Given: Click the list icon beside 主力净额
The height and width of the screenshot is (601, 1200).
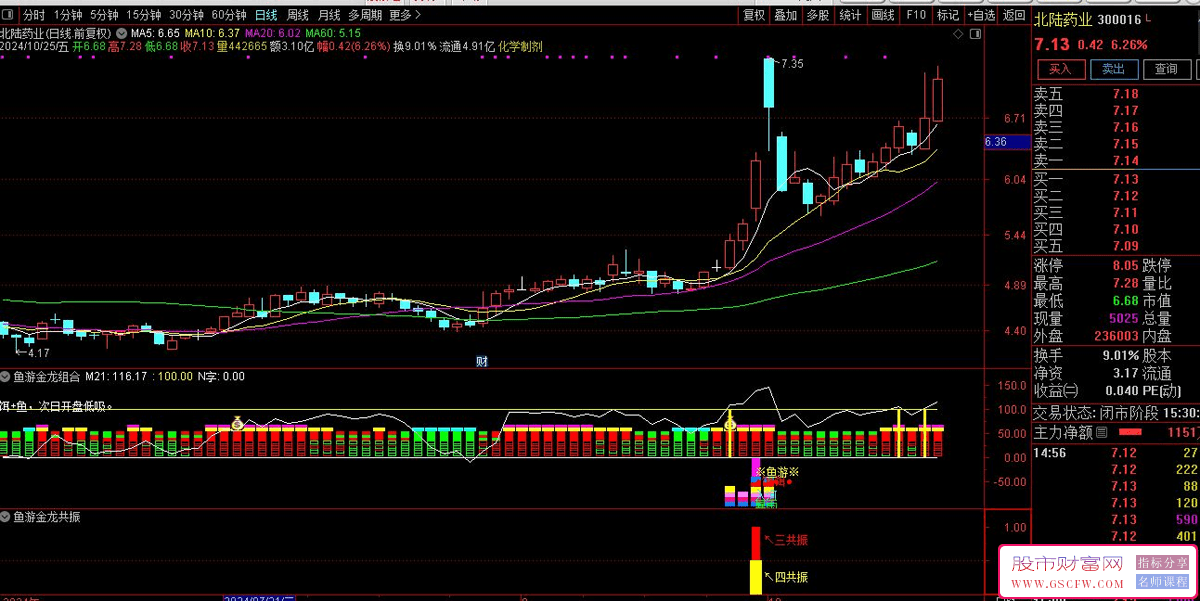Looking at the screenshot, I should click(x=1101, y=432).
